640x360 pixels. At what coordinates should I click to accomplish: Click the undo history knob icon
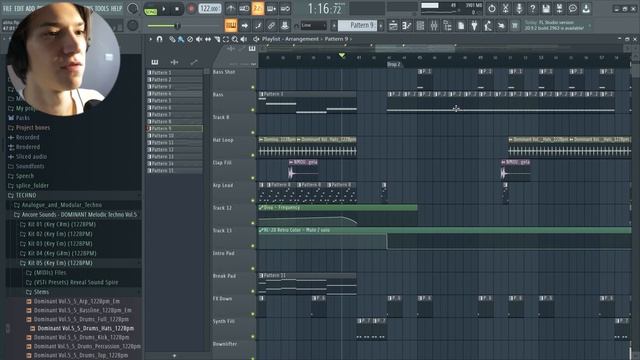tap(492, 9)
